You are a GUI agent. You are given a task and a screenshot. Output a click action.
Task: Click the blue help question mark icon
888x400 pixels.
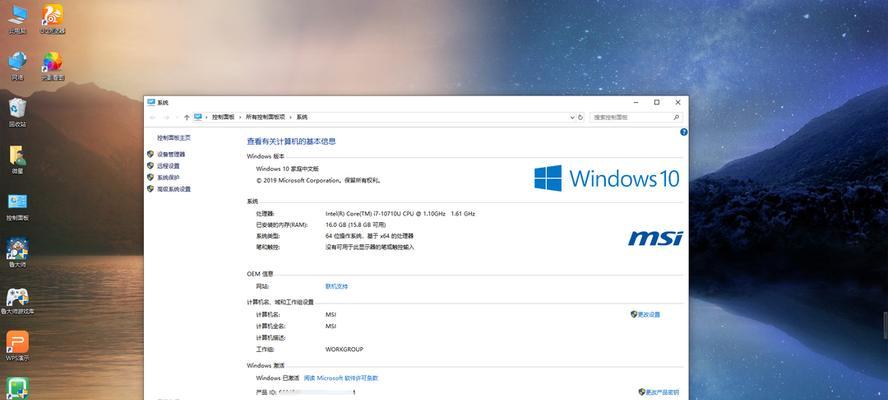click(x=684, y=132)
